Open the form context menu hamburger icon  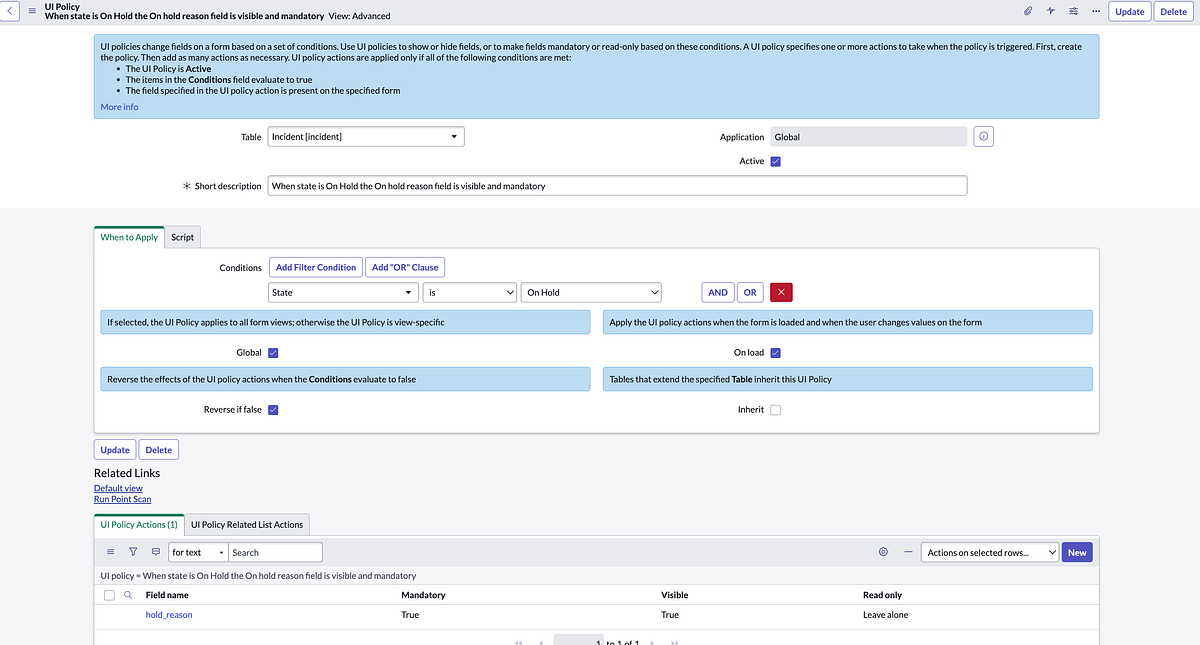[33, 10]
